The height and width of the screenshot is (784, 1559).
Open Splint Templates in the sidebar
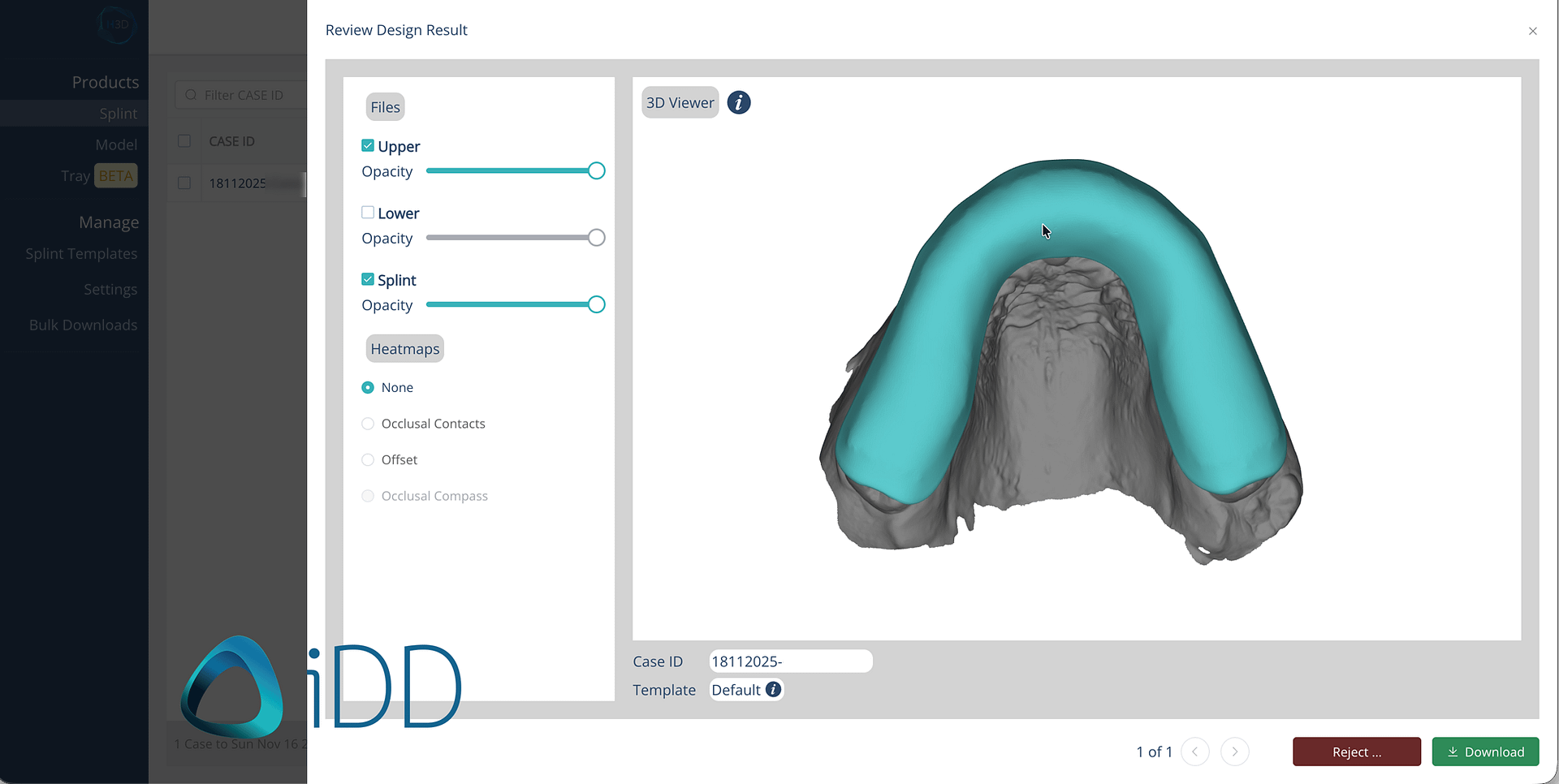[x=81, y=254]
